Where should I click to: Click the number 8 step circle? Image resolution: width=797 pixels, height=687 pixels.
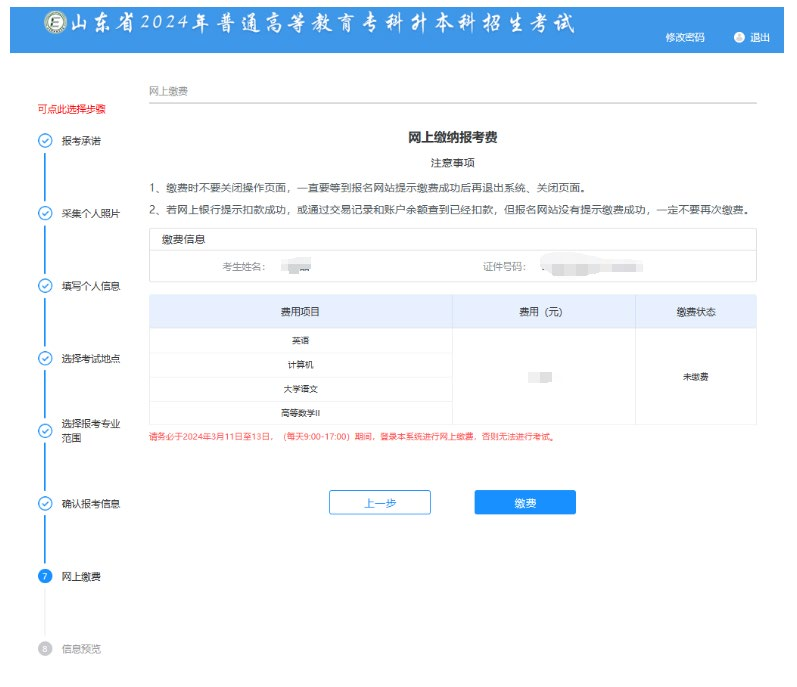click(45, 648)
